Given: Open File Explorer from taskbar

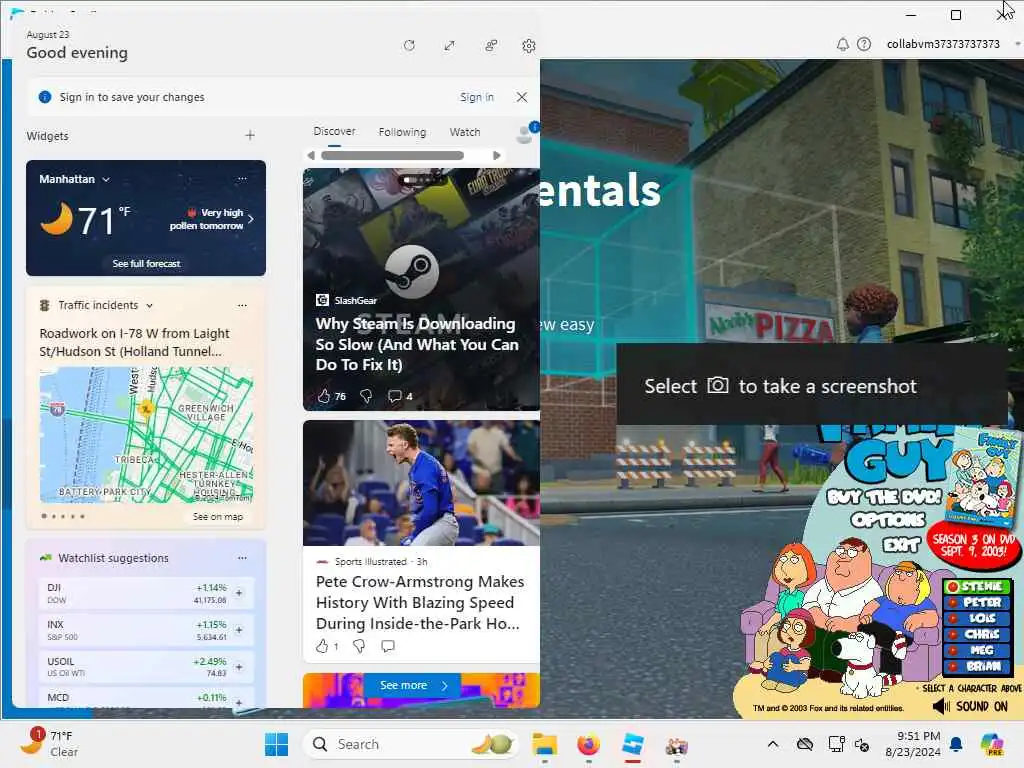Looking at the screenshot, I should pyautogui.click(x=545, y=745).
